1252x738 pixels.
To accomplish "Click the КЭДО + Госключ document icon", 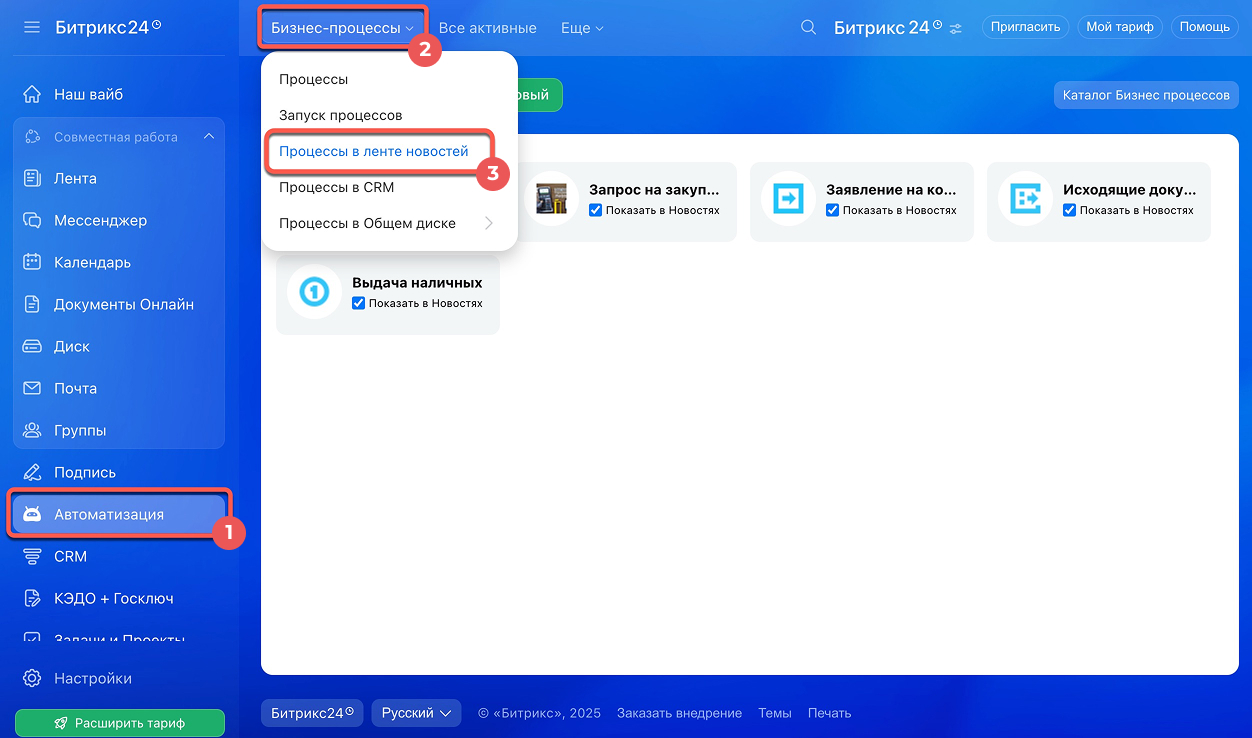I will pyautogui.click(x=32, y=598).
